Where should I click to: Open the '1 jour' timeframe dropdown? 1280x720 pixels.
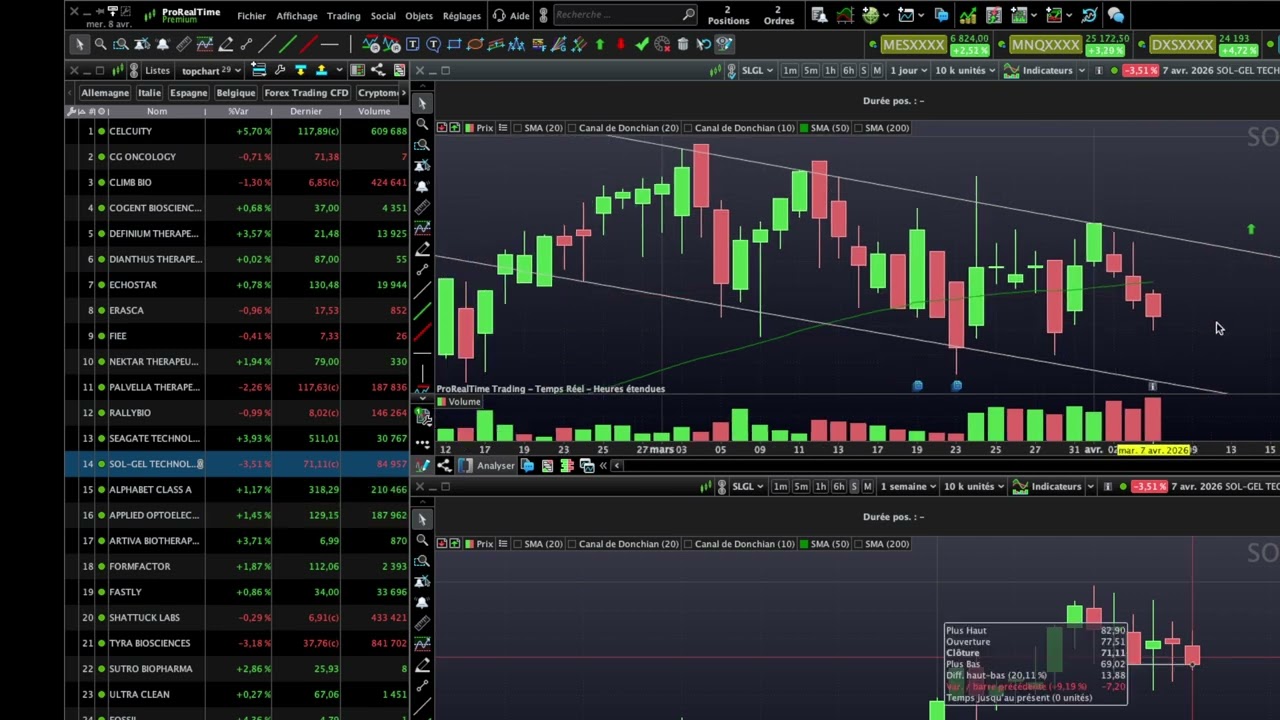point(908,70)
